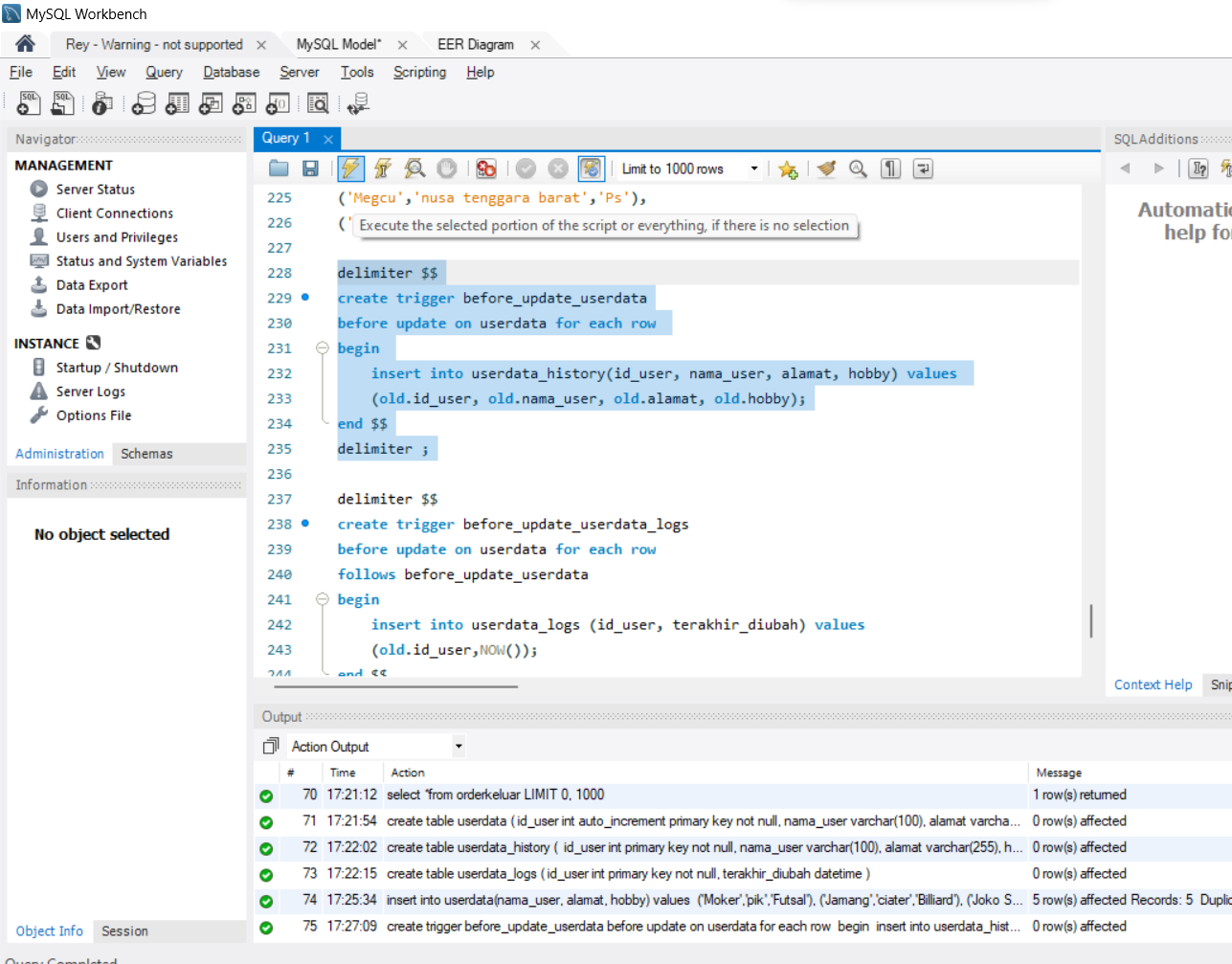Switch to the MySQL Model* tab
1232x964 pixels.
tap(339, 44)
